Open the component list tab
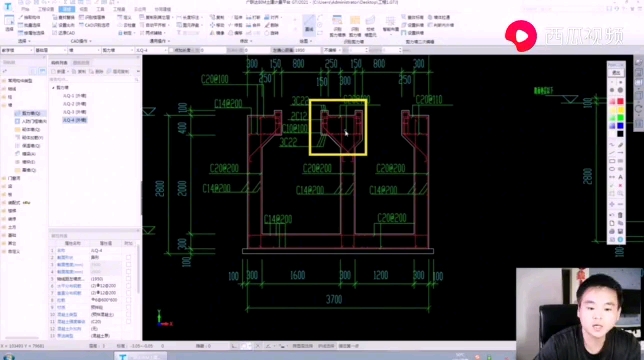This screenshot has height=360, width=644. [59, 63]
